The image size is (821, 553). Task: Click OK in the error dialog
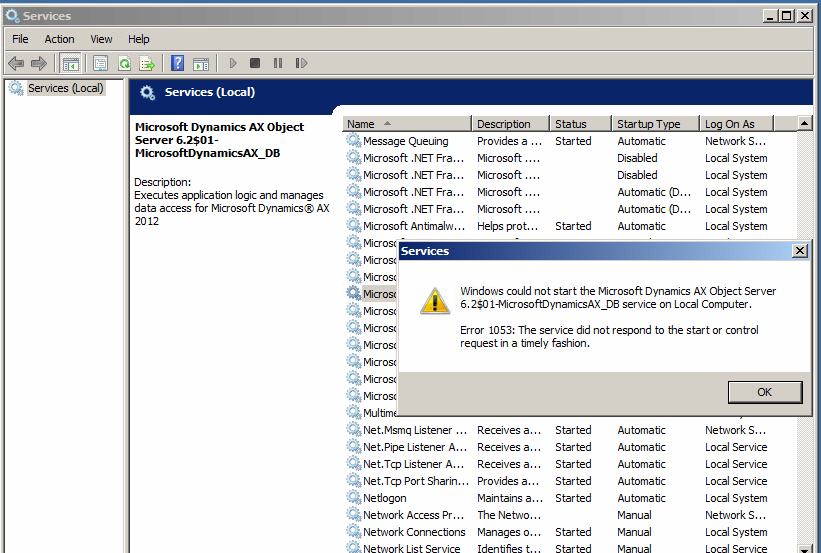coord(764,392)
